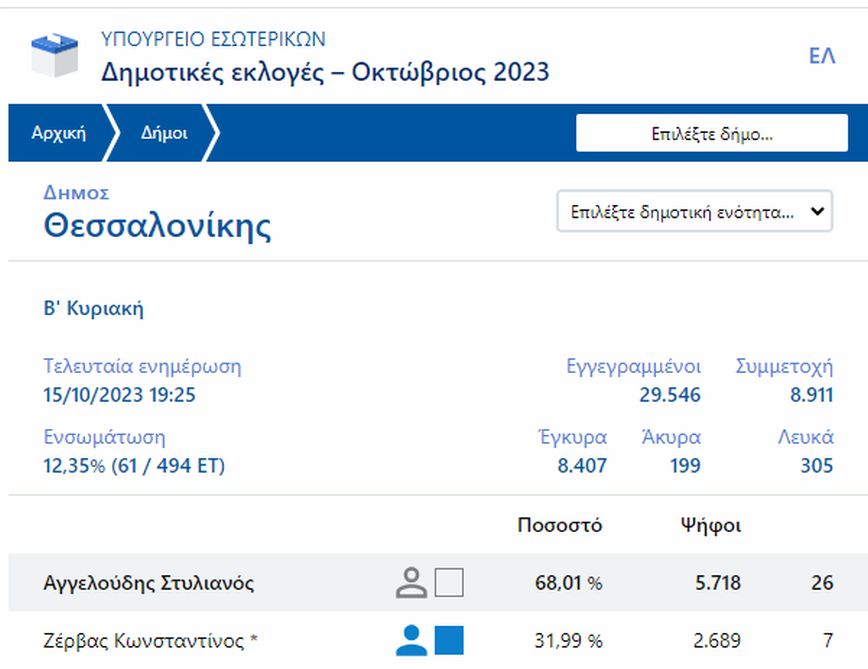Screen dimensions: 868x669
Task: Click the gray person icon for Αγγελούδης
Action: tap(411, 582)
